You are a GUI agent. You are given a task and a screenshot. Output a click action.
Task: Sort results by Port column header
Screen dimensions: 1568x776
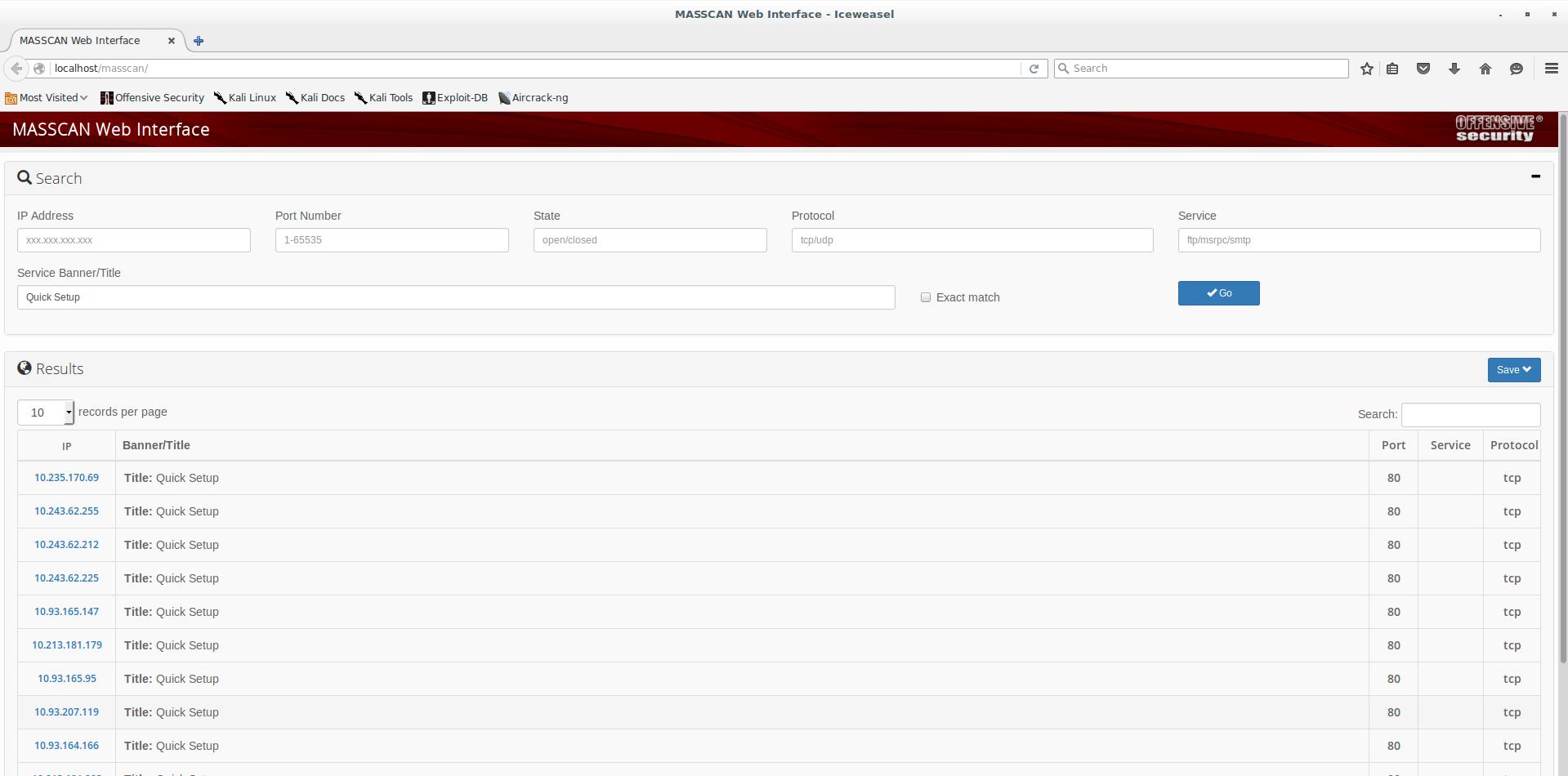[x=1393, y=445]
